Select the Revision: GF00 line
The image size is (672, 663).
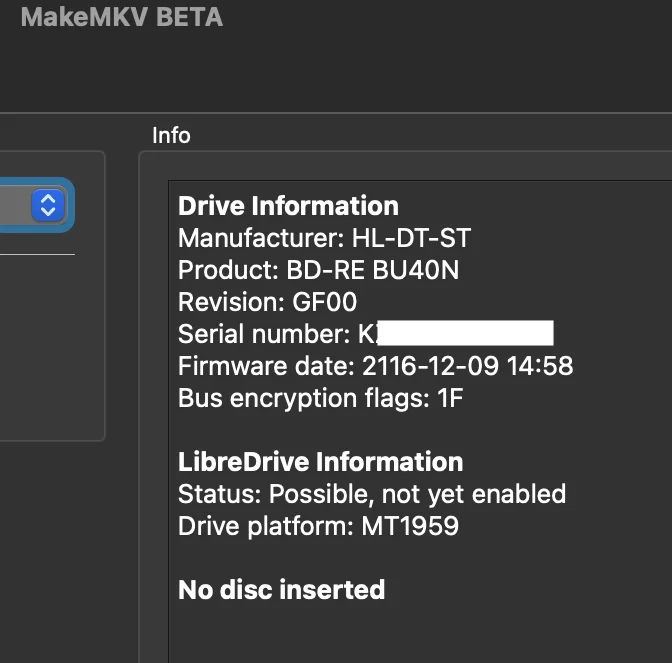tap(267, 302)
